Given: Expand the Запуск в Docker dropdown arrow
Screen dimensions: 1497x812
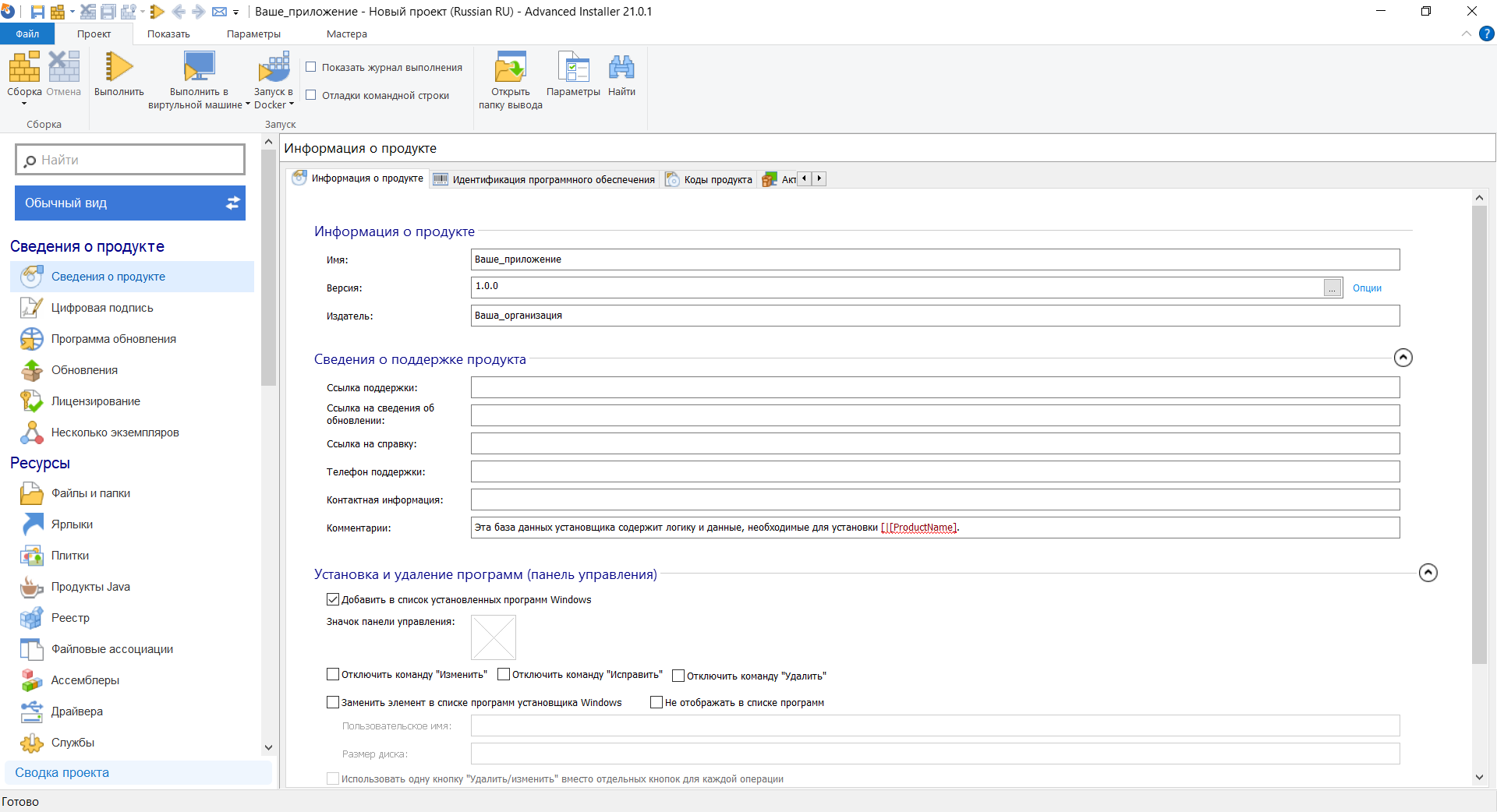Looking at the screenshot, I should point(292,104).
